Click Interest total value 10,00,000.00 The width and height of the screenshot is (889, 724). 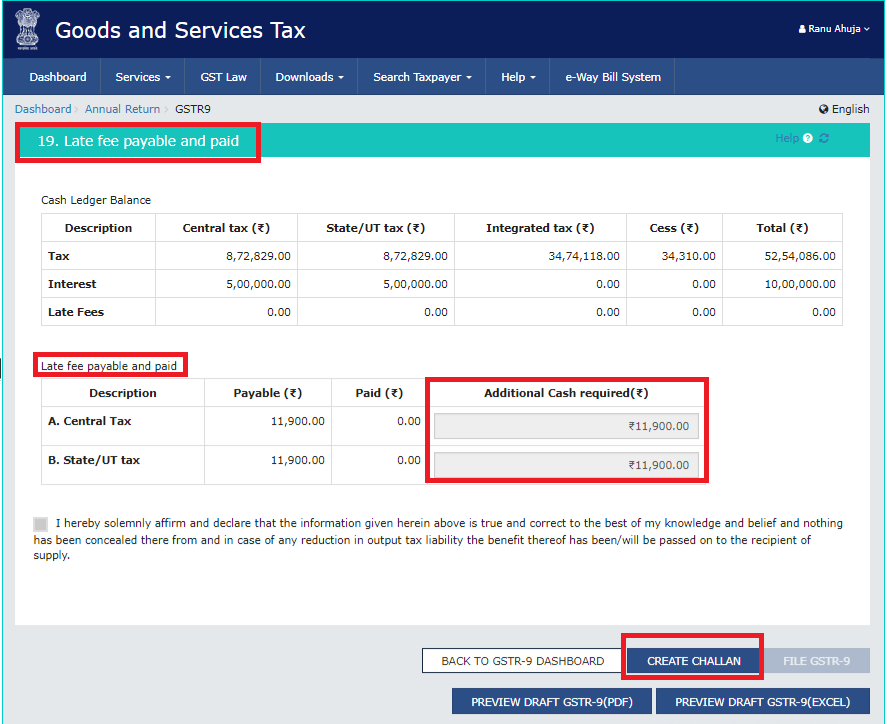coord(800,284)
